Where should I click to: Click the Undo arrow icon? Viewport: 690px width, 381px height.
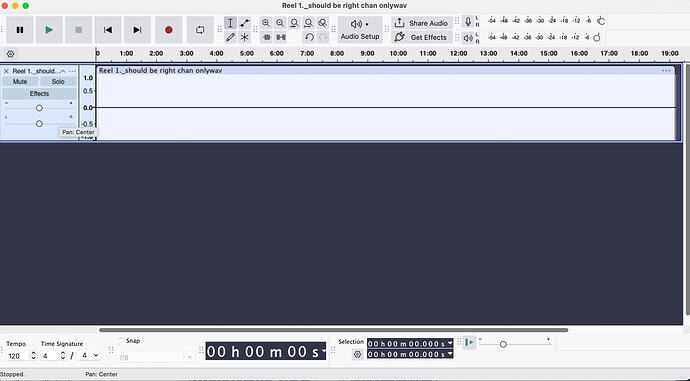pyautogui.click(x=309, y=37)
